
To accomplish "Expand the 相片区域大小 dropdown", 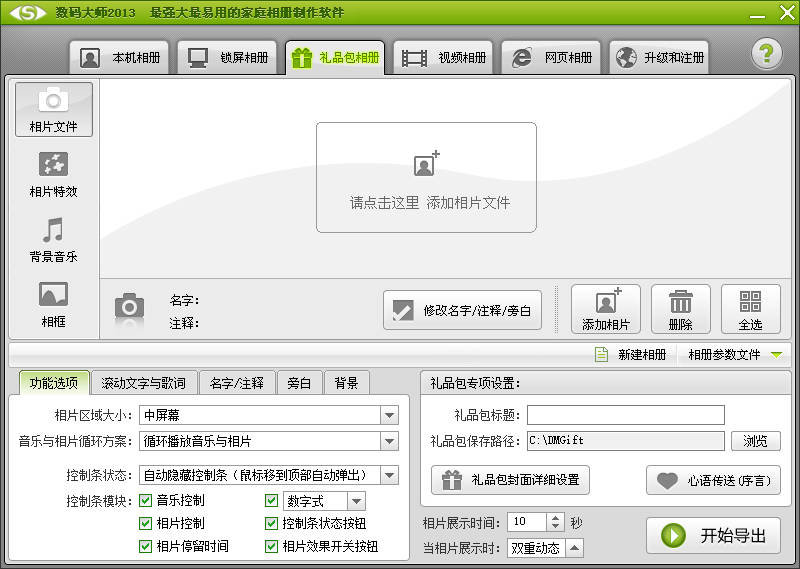I will coord(389,415).
